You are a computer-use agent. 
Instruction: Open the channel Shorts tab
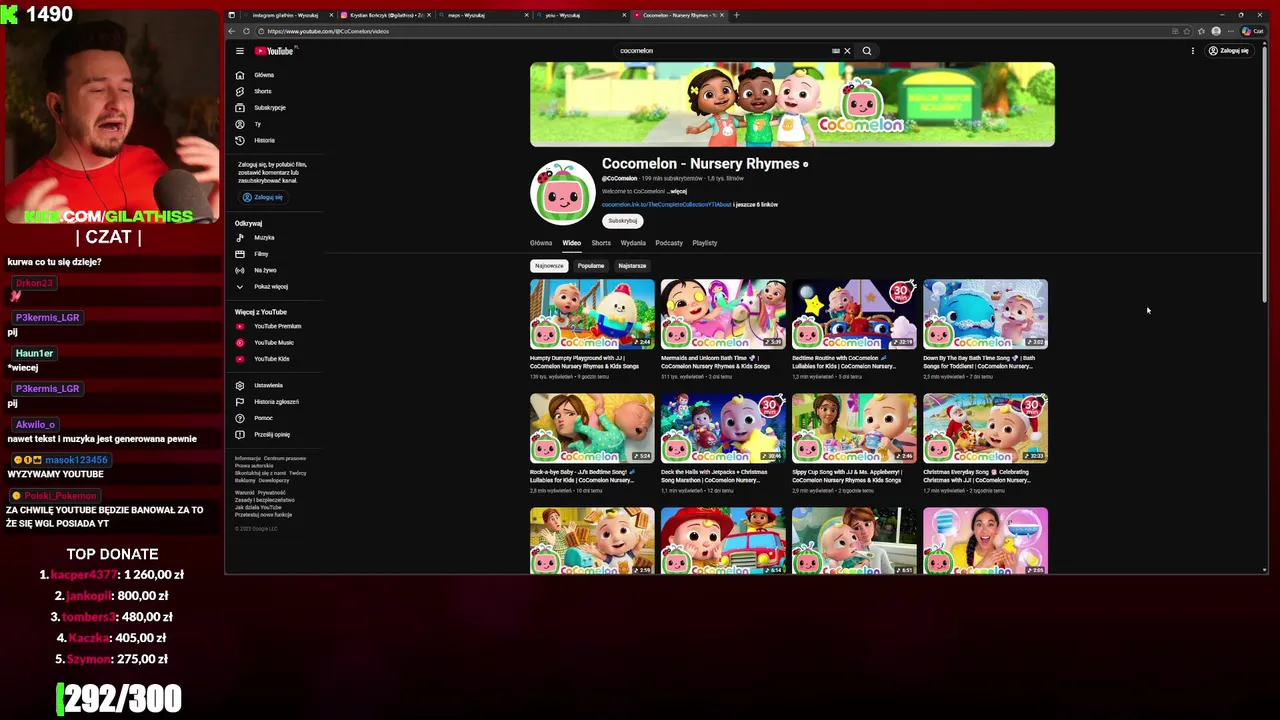601,243
